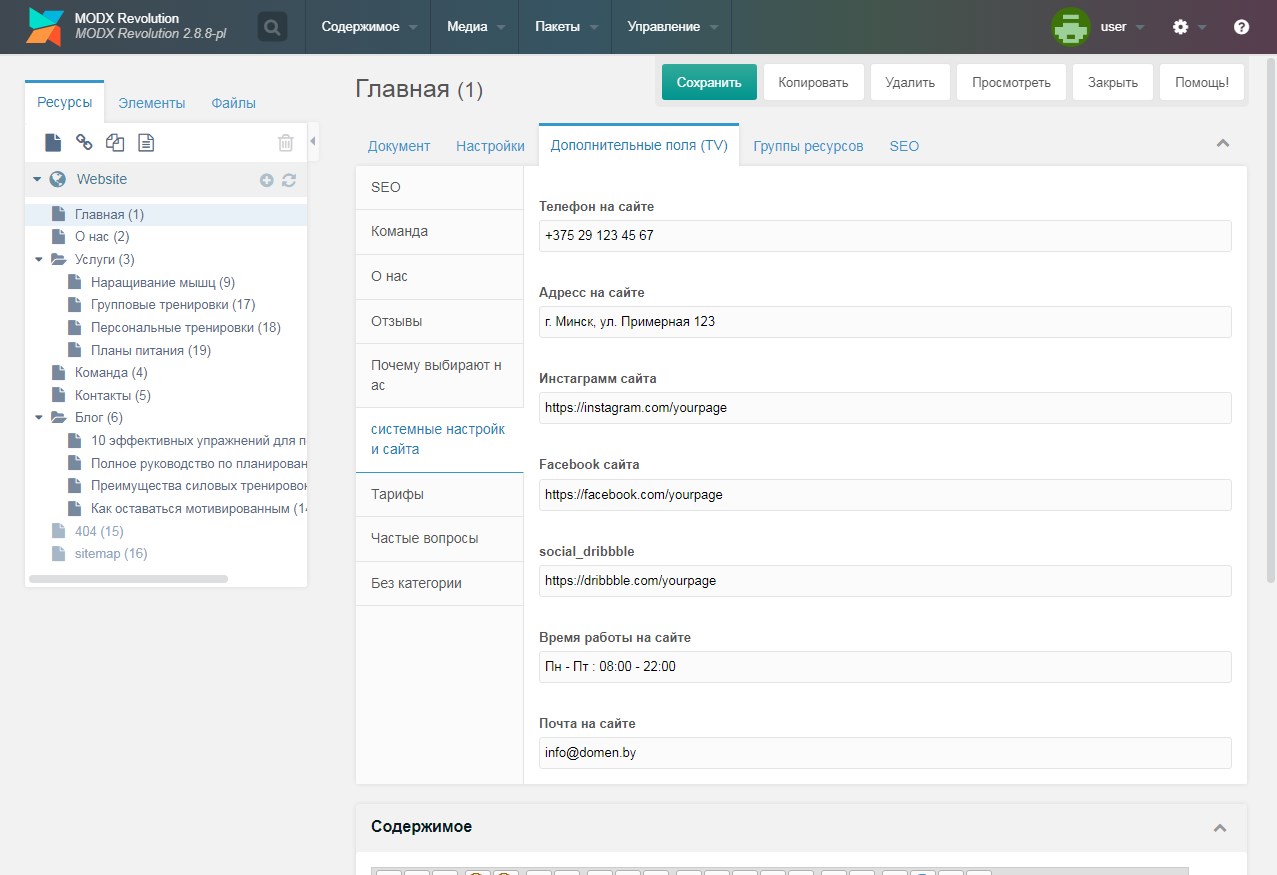Image resolution: width=1277 pixels, height=875 pixels.
Task: Select the Тарифы TV category
Action: [397, 494]
